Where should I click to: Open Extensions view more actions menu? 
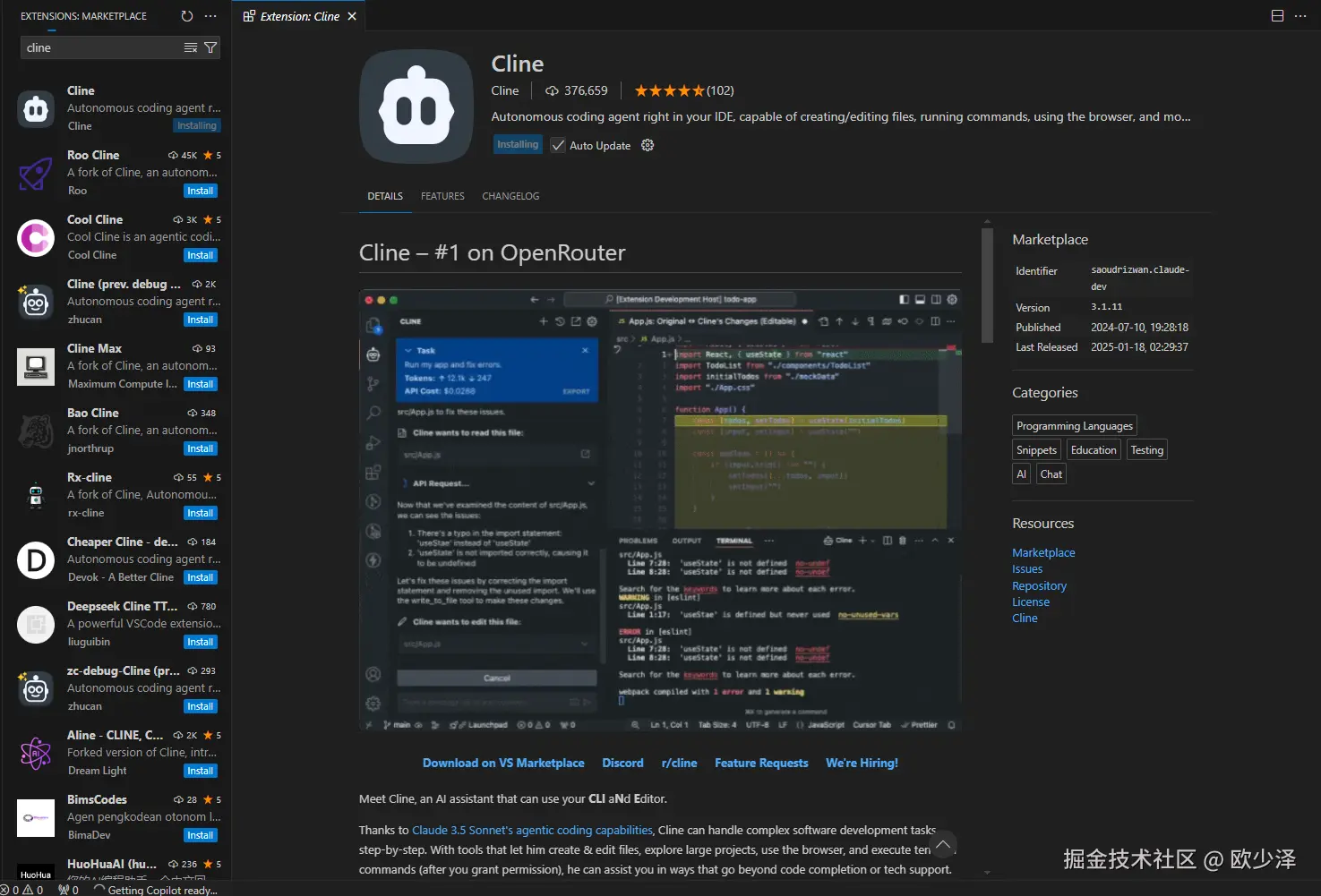tap(210, 16)
